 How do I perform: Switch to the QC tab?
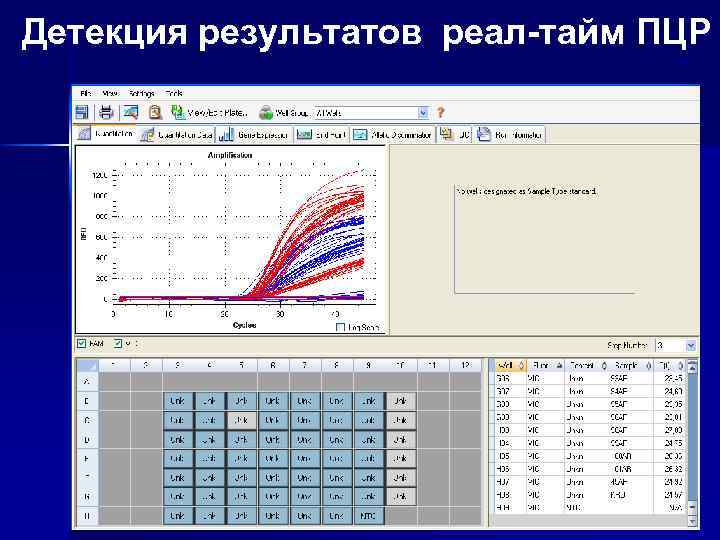[x=455, y=135]
